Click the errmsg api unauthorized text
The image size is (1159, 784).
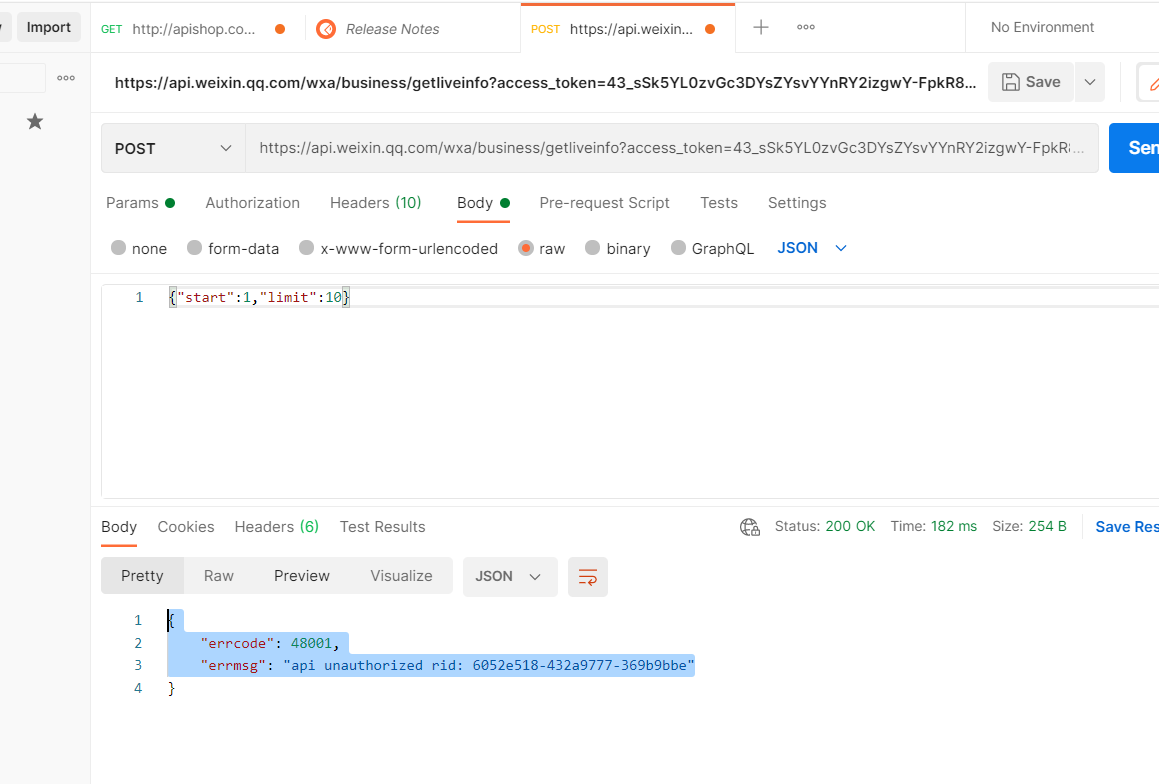pos(489,665)
